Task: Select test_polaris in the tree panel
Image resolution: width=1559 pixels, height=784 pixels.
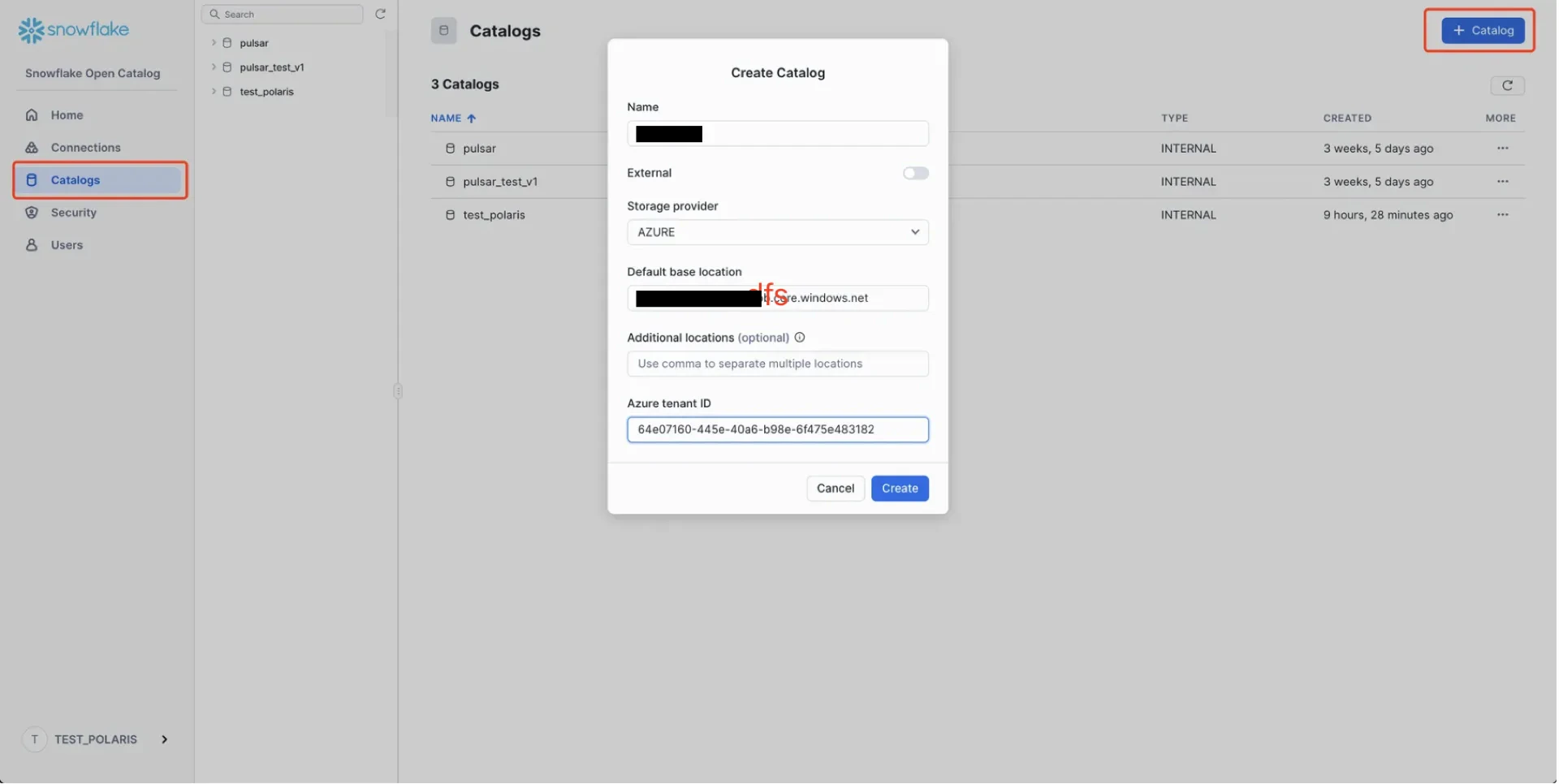Action: (266, 92)
